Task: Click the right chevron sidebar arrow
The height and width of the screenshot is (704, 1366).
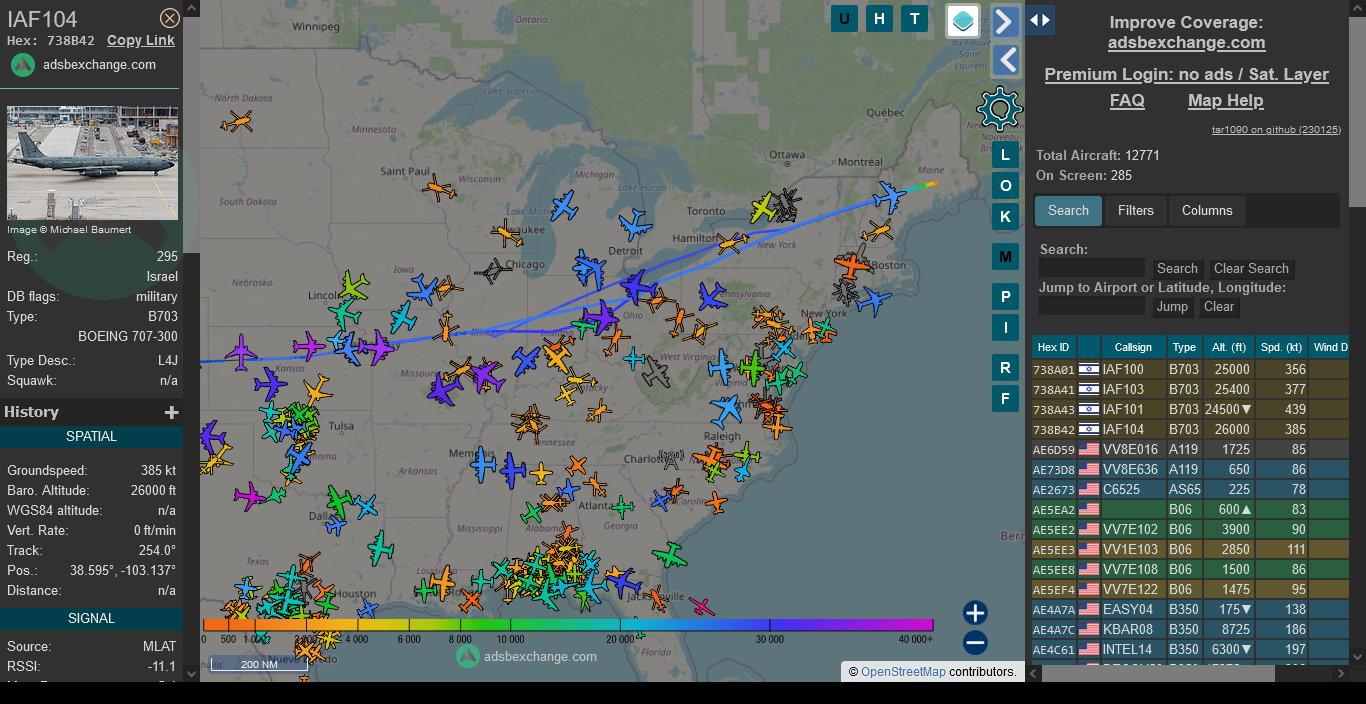Action: point(1006,21)
